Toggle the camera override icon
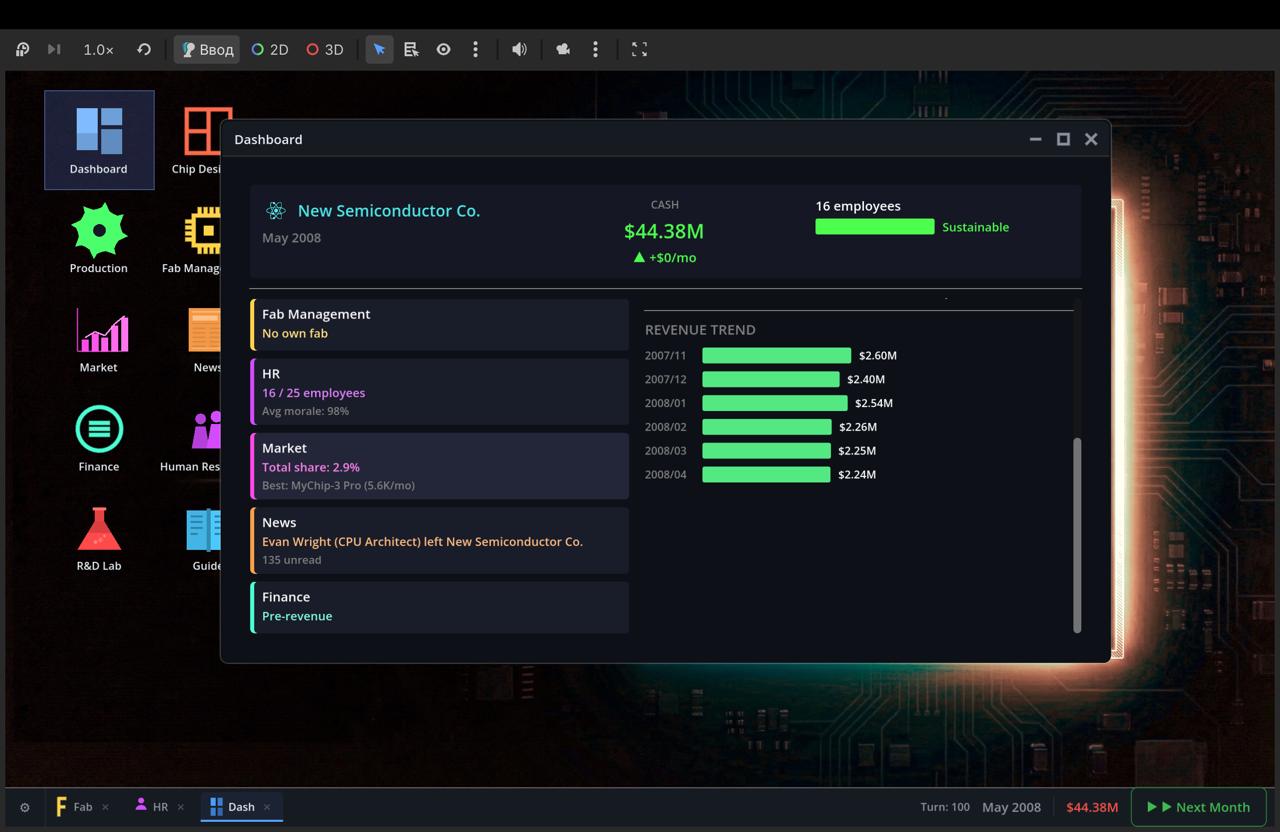1280x832 pixels. [563, 49]
